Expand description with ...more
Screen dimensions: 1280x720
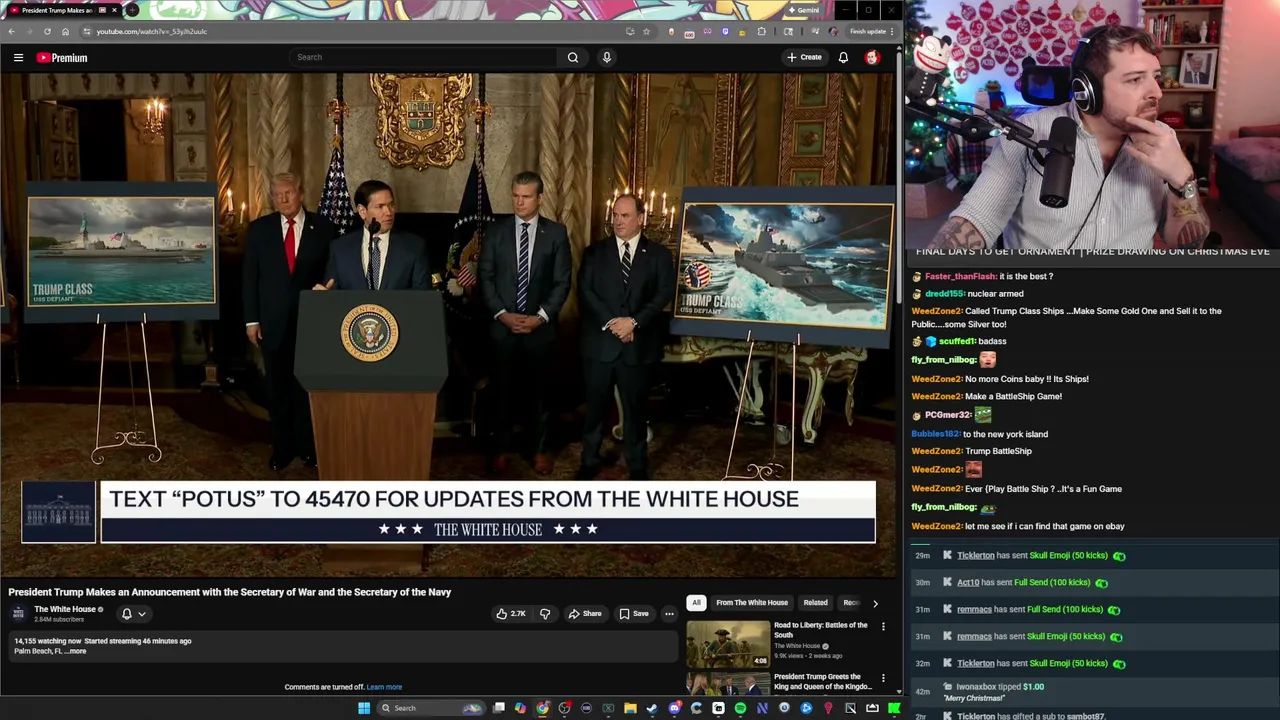76,651
